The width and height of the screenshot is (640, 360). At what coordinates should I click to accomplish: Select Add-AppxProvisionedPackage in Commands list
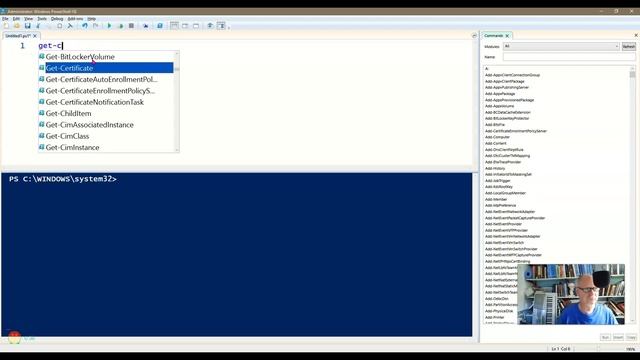[509, 100]
